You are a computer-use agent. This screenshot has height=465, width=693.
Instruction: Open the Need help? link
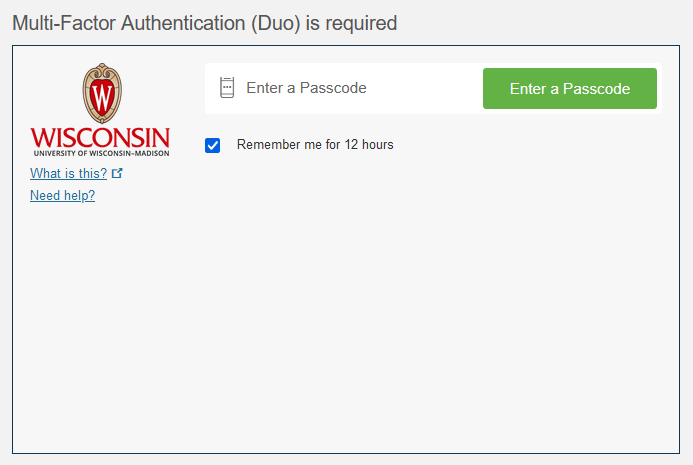coord(62,196)
